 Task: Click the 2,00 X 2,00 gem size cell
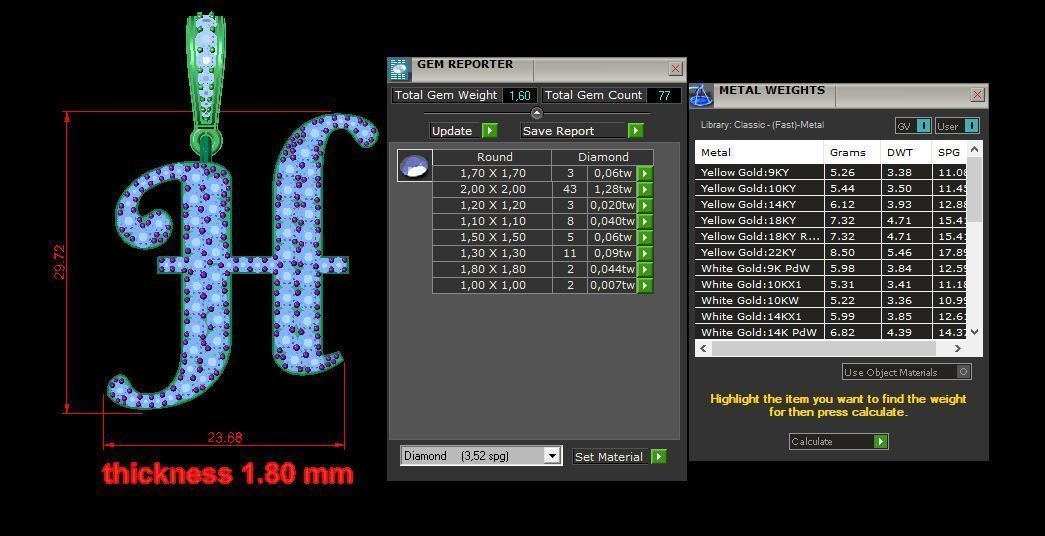(x=493, y=189)
